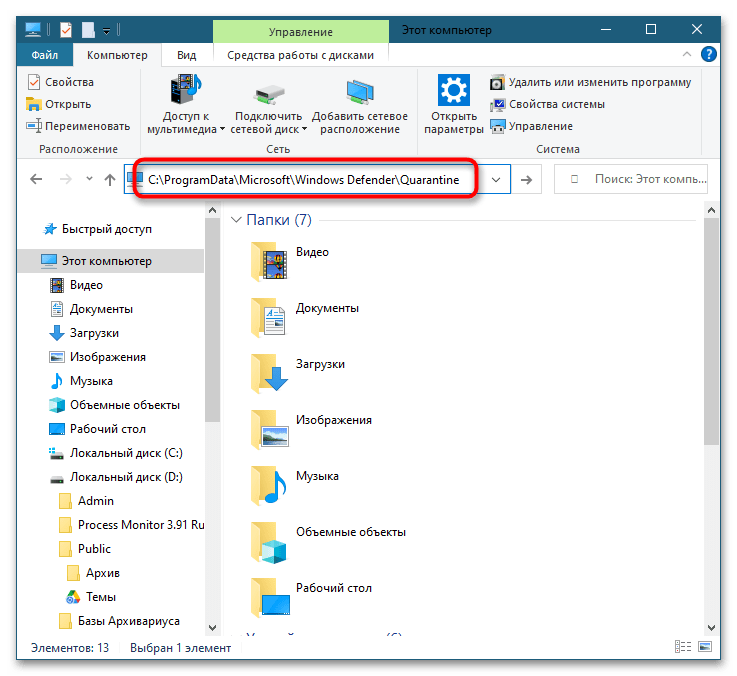This screenshot has height=676, width=737.
Task: Switch to details view icon in status bar
Action: [x=682, y=647]
